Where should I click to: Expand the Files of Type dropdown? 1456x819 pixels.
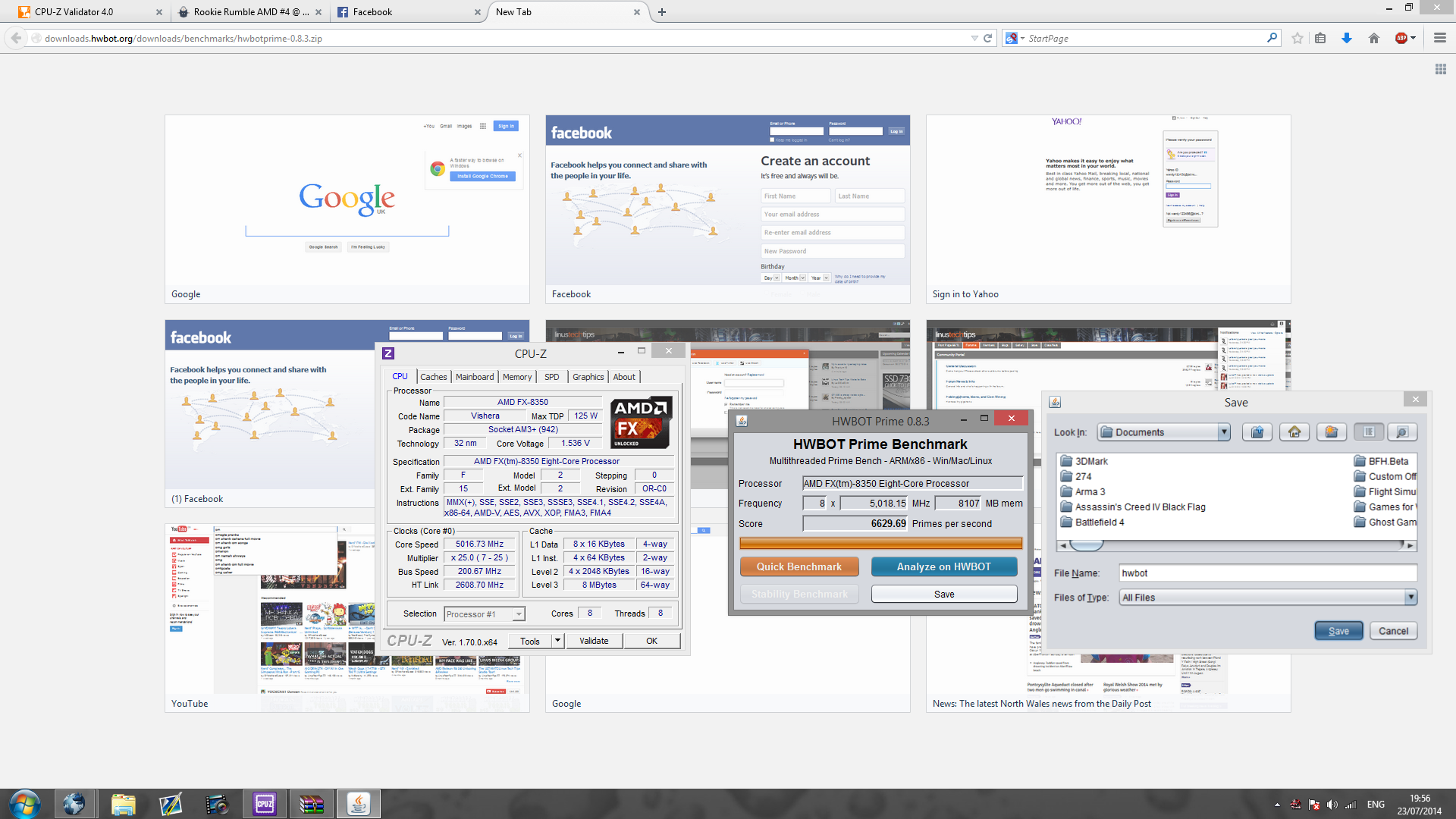tap(1410, 598)
